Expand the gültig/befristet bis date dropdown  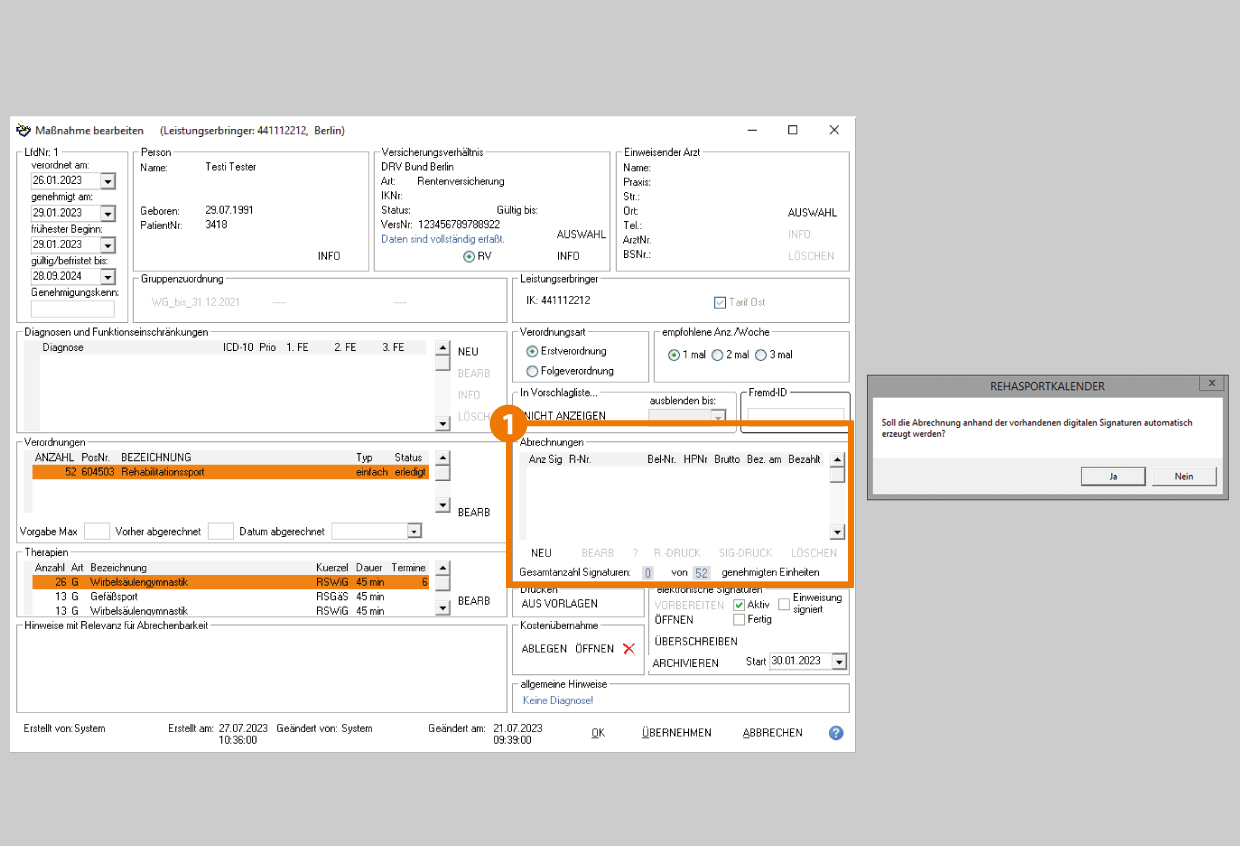(108, 277)
